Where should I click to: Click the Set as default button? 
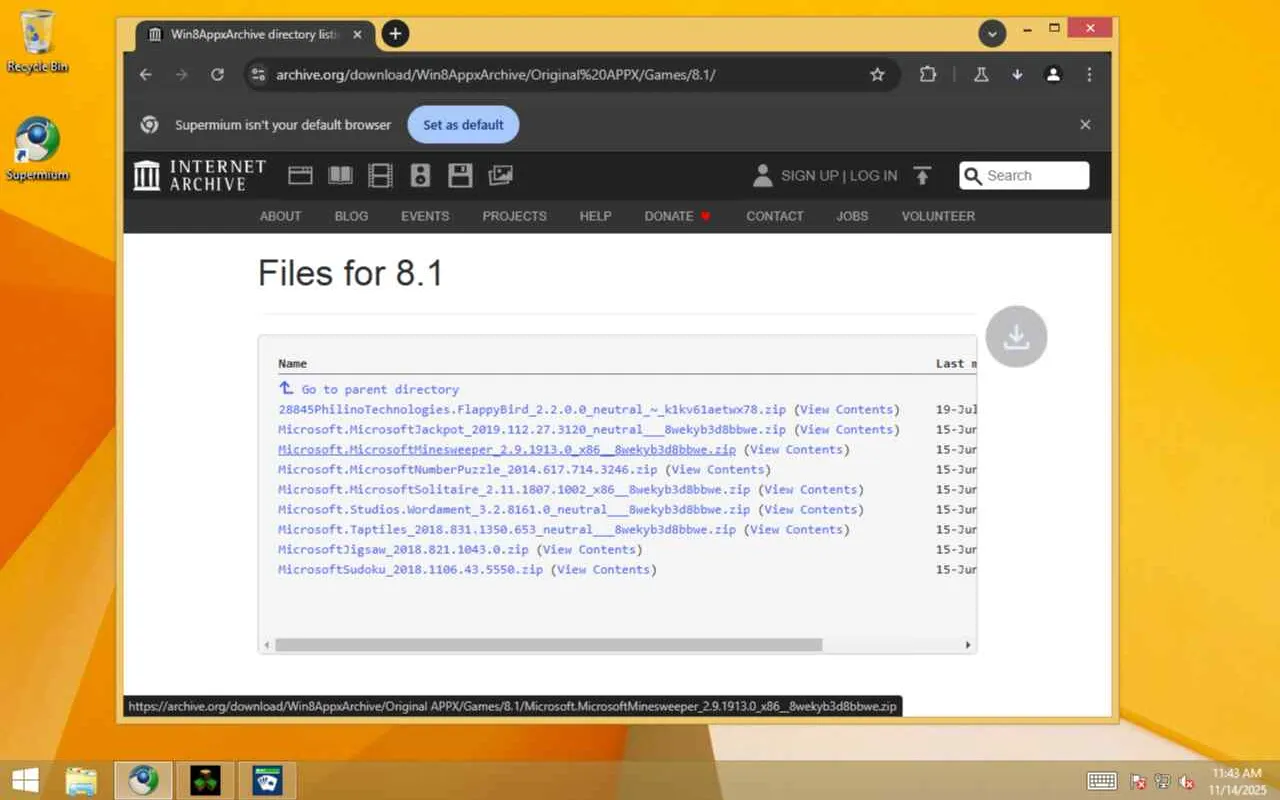(x=463, y=125)
